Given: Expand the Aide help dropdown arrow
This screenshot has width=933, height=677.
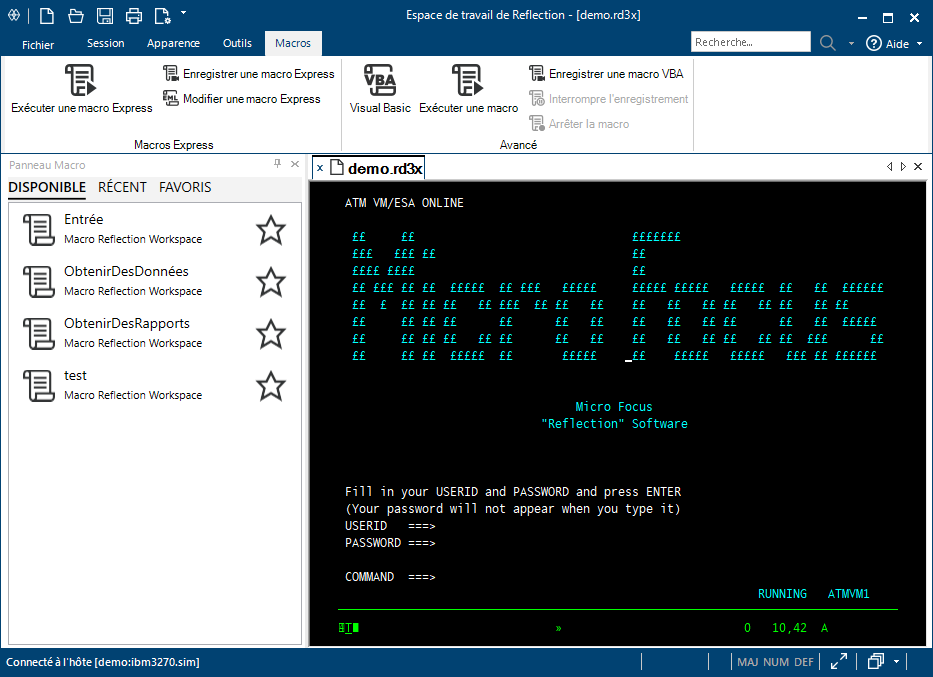Looking at the screenshot, I should click(918, 44).
